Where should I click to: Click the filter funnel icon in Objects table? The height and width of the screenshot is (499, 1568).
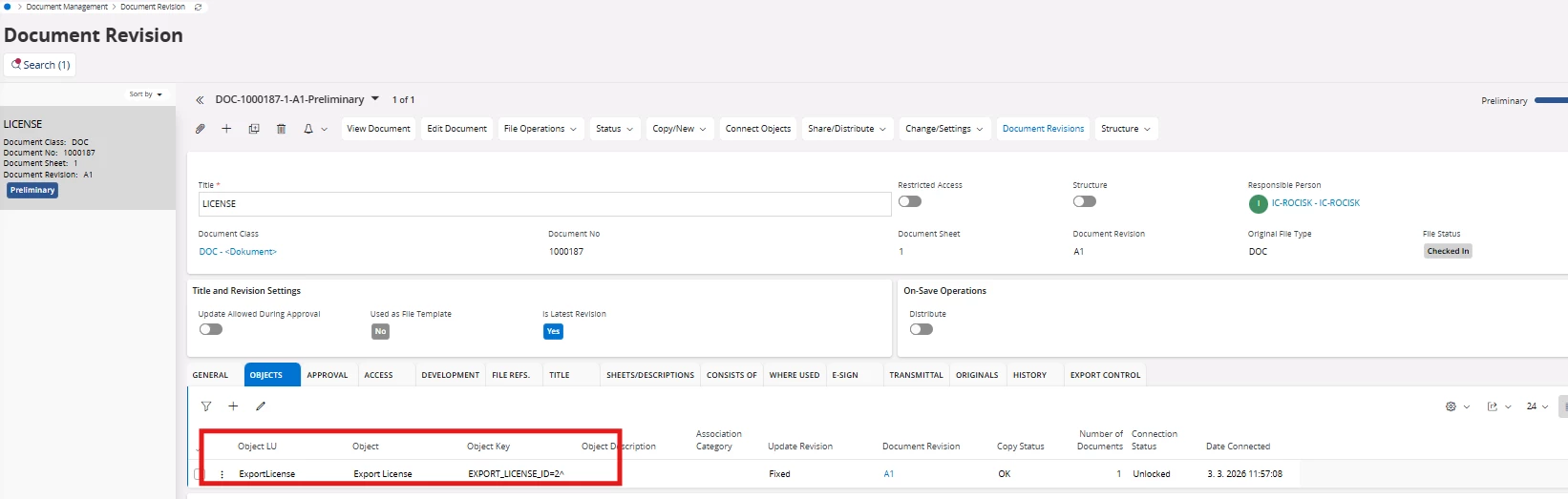coord(206,406)
